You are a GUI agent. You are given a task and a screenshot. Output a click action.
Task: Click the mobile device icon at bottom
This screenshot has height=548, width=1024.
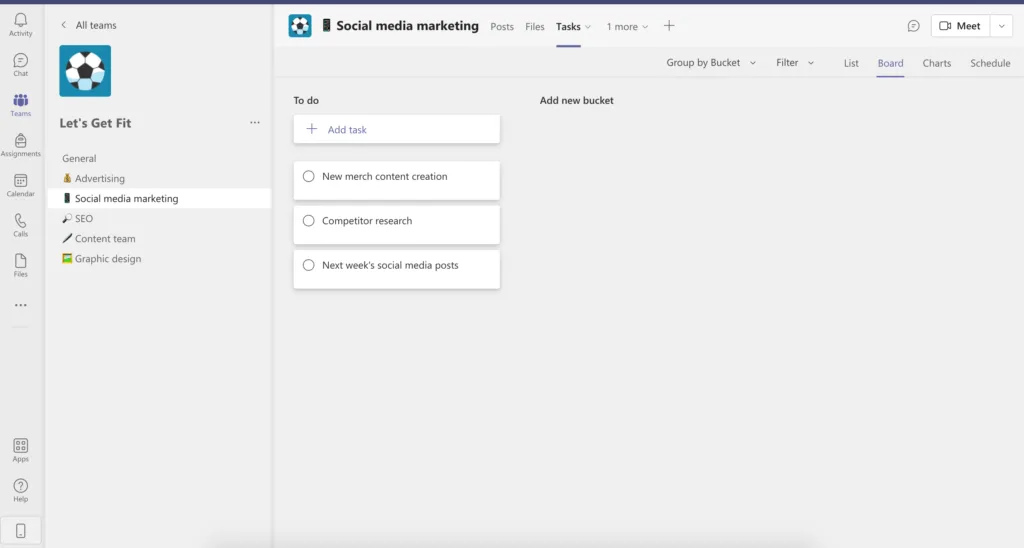pos(20,531)
